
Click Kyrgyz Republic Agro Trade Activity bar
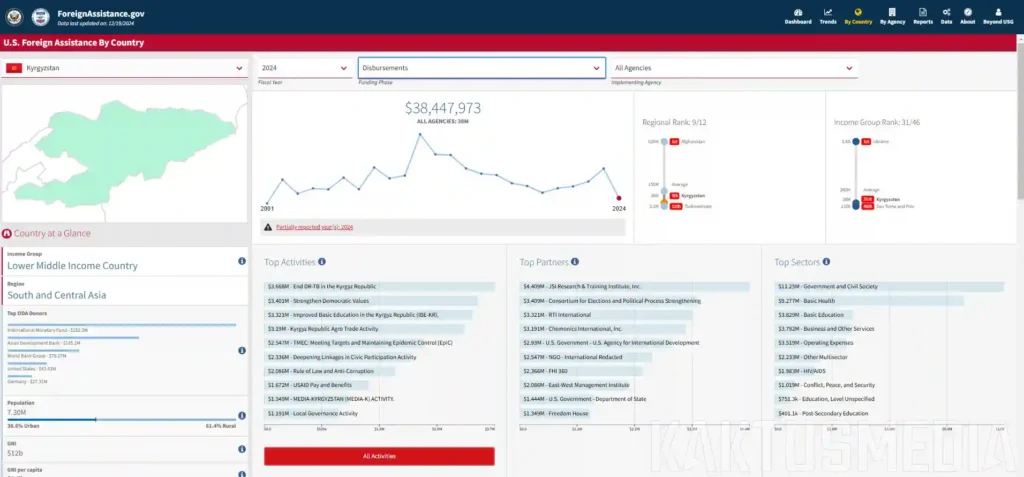(x=364, y=329)
